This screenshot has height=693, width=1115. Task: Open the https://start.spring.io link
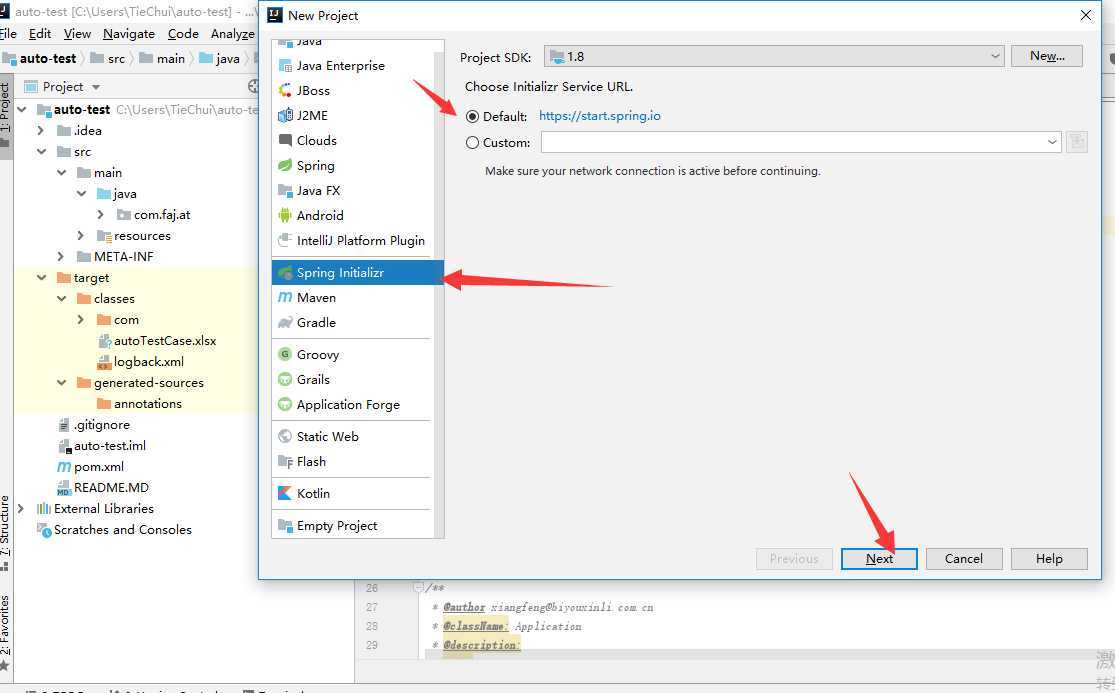point(599,116)
